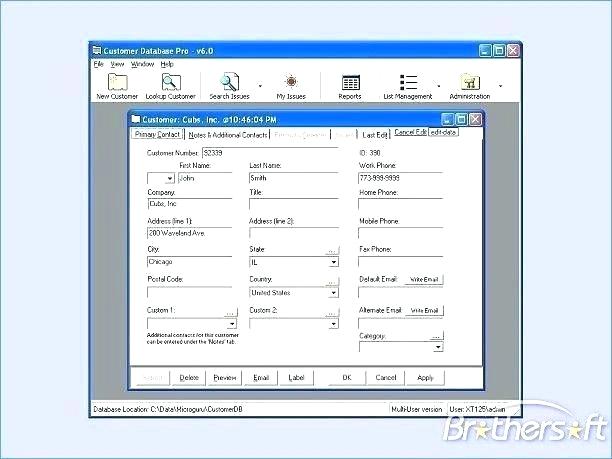
Task: Click the Alternate Email input field
Action: point(400,323)
